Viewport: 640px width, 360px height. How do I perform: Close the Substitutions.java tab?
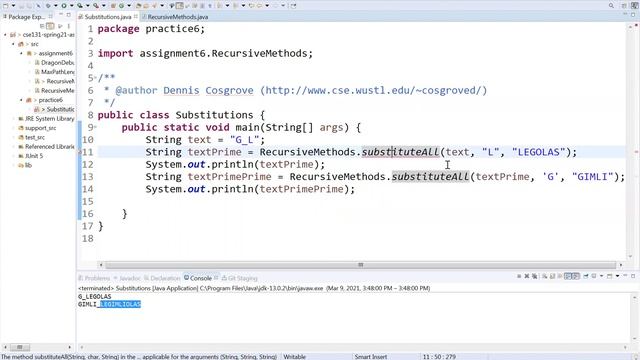[136, 16]
